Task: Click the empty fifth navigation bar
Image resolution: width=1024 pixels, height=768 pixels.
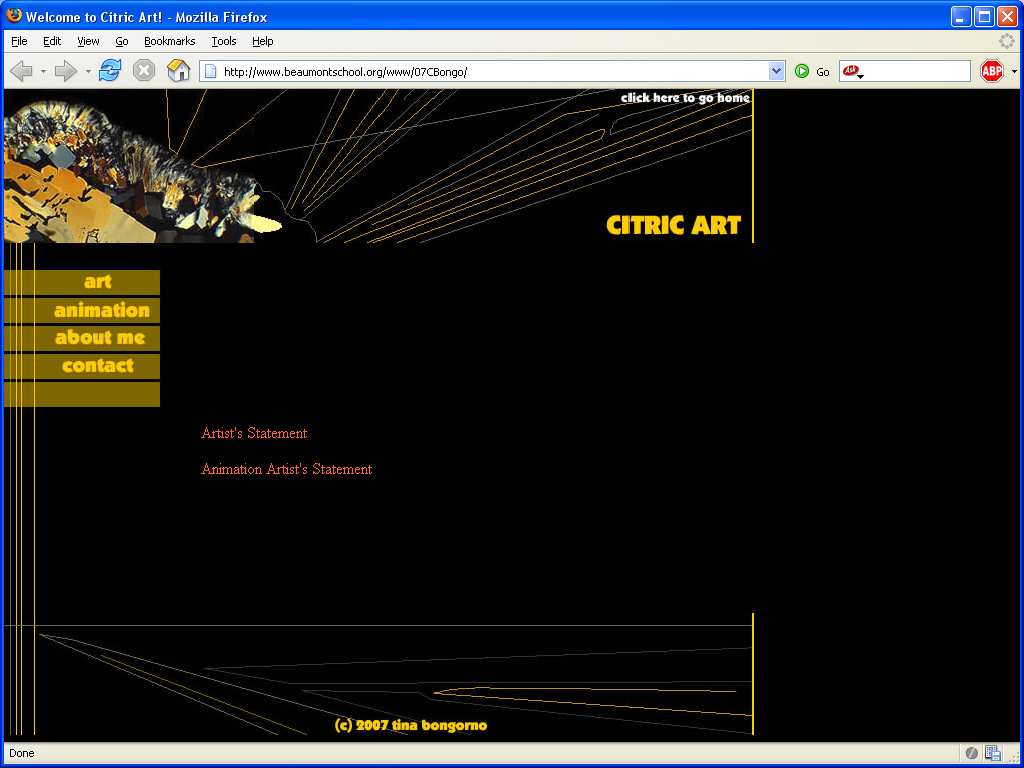Action: (x=82, y=394)
